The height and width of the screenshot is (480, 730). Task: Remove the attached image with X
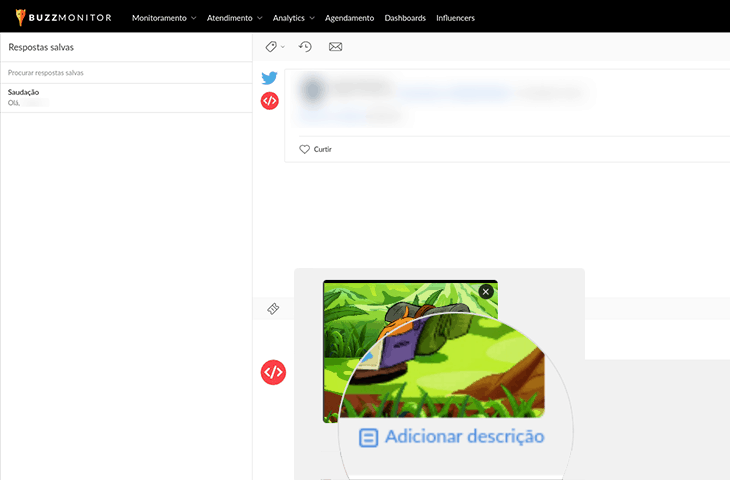pyautogui.click(x=486, y=291)
